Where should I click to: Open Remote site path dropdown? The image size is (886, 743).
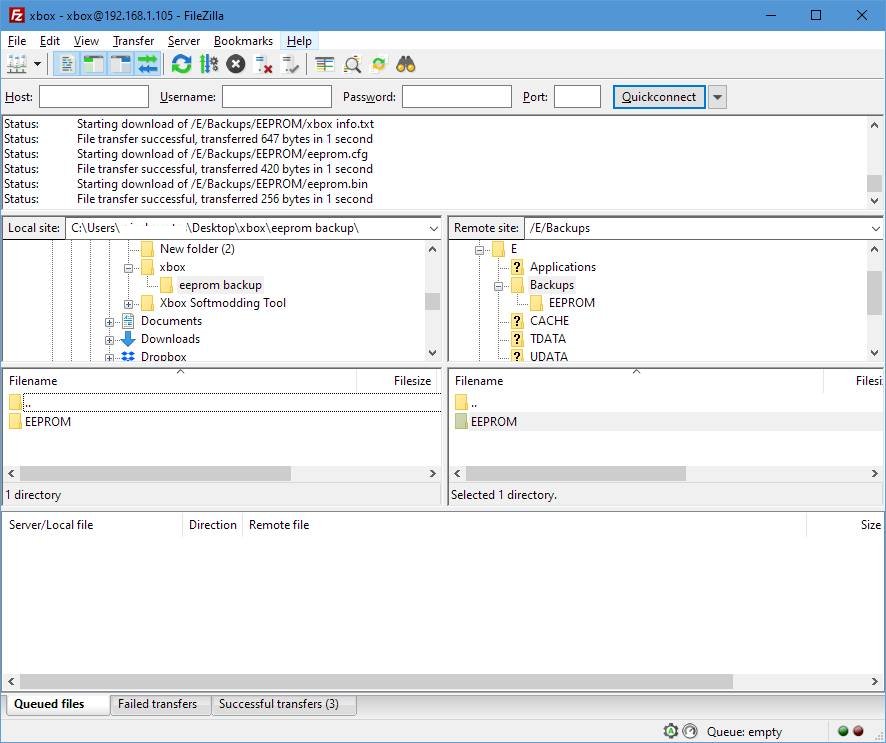tap(875, 228)
